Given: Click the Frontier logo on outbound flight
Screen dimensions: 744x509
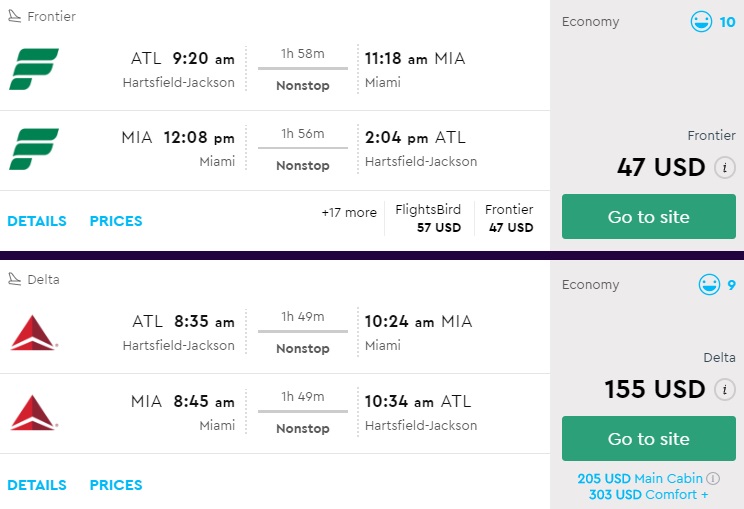Looking at the screenshot, I should click(34, 69).
